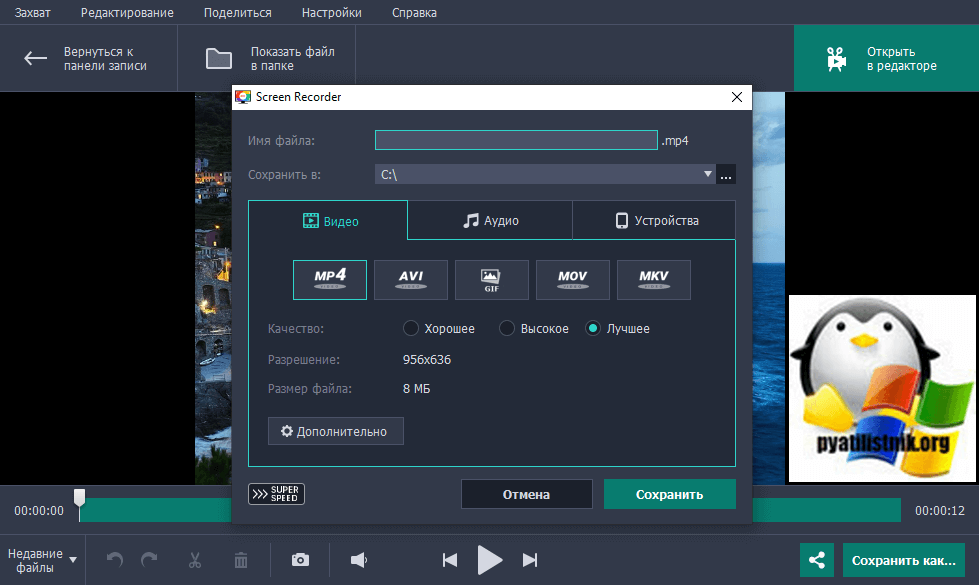Screen dimensions: 979x585
Task: Click the Сохранить button
Action: click(x=669, y=494)
